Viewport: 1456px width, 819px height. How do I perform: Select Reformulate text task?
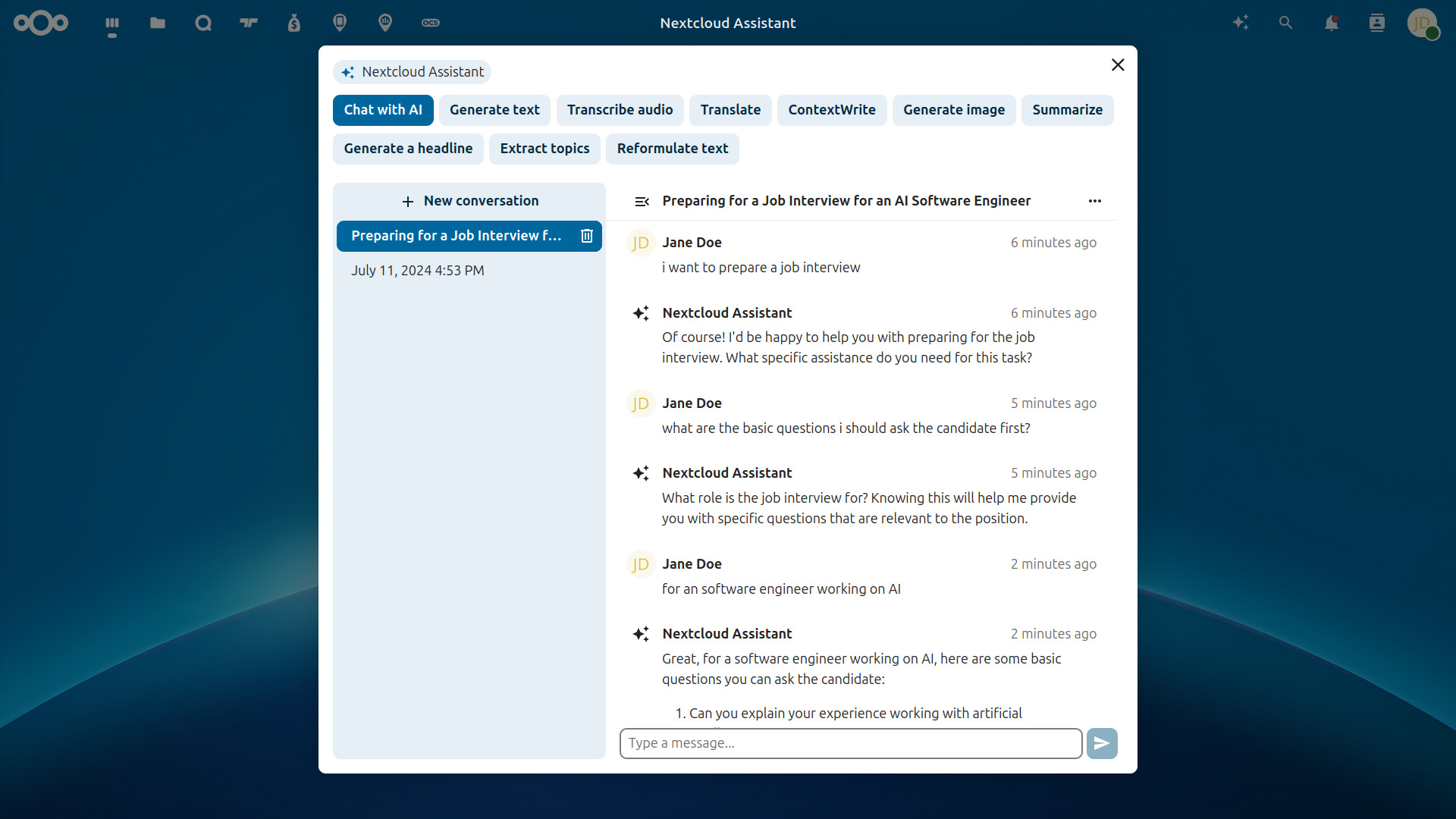click(673, 149)
